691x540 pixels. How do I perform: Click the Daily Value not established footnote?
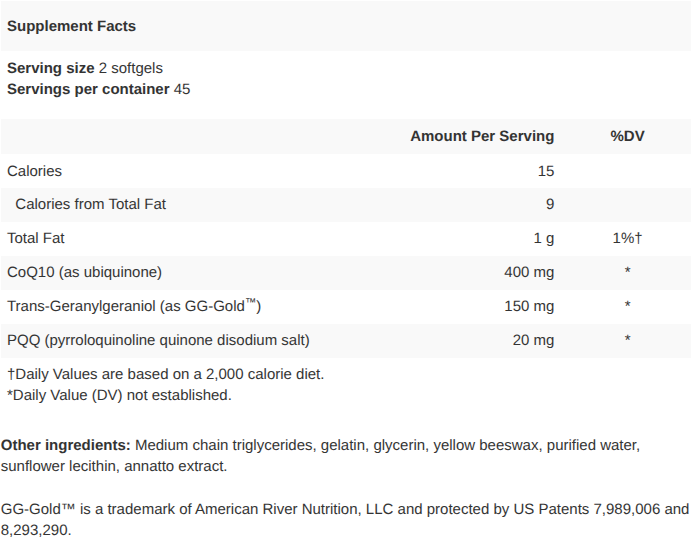pos(119,395)
